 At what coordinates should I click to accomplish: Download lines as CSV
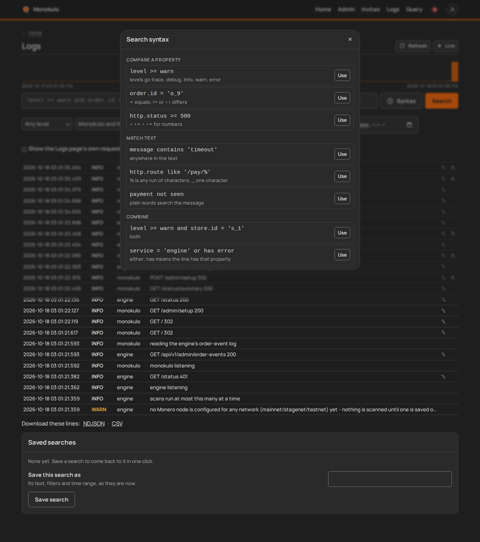coord(117,424)
